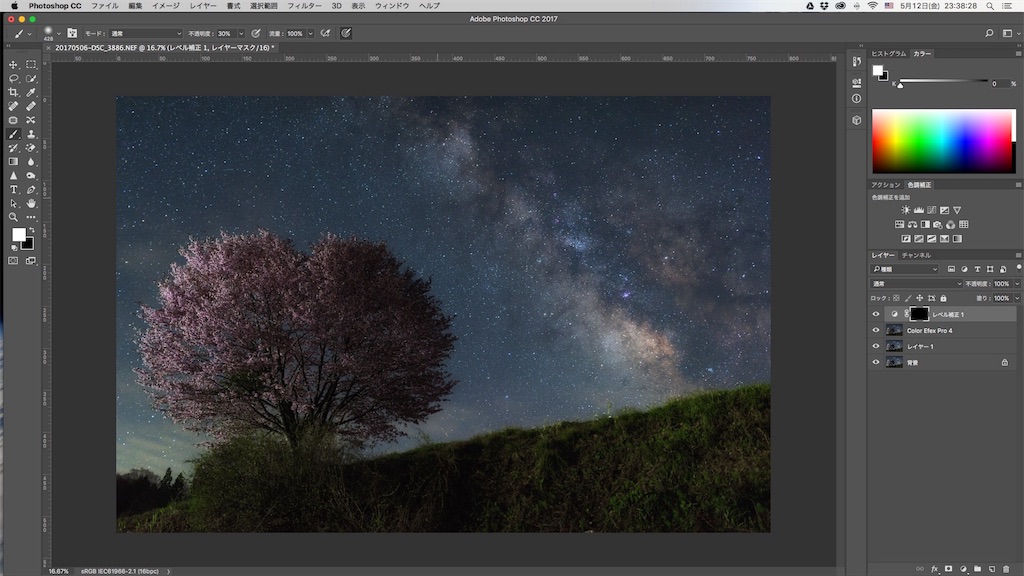Toggle Quick Mask mode icon
This screenshot has width=1024, height=576.
coord(13,261)
